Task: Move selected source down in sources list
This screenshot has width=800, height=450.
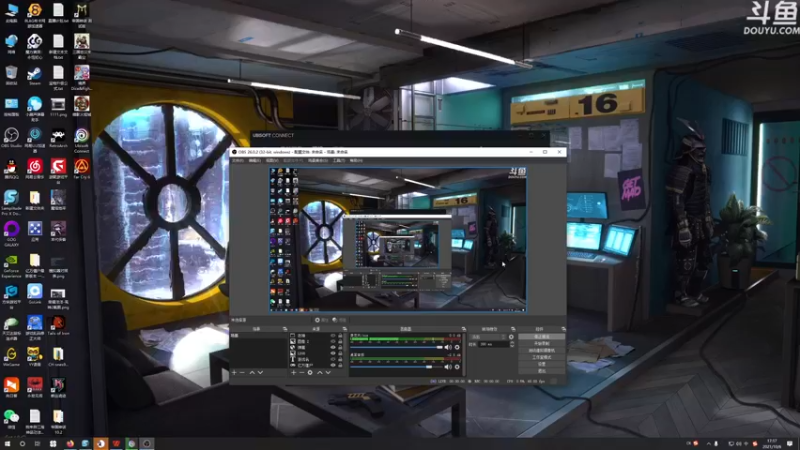Action: 328,372
